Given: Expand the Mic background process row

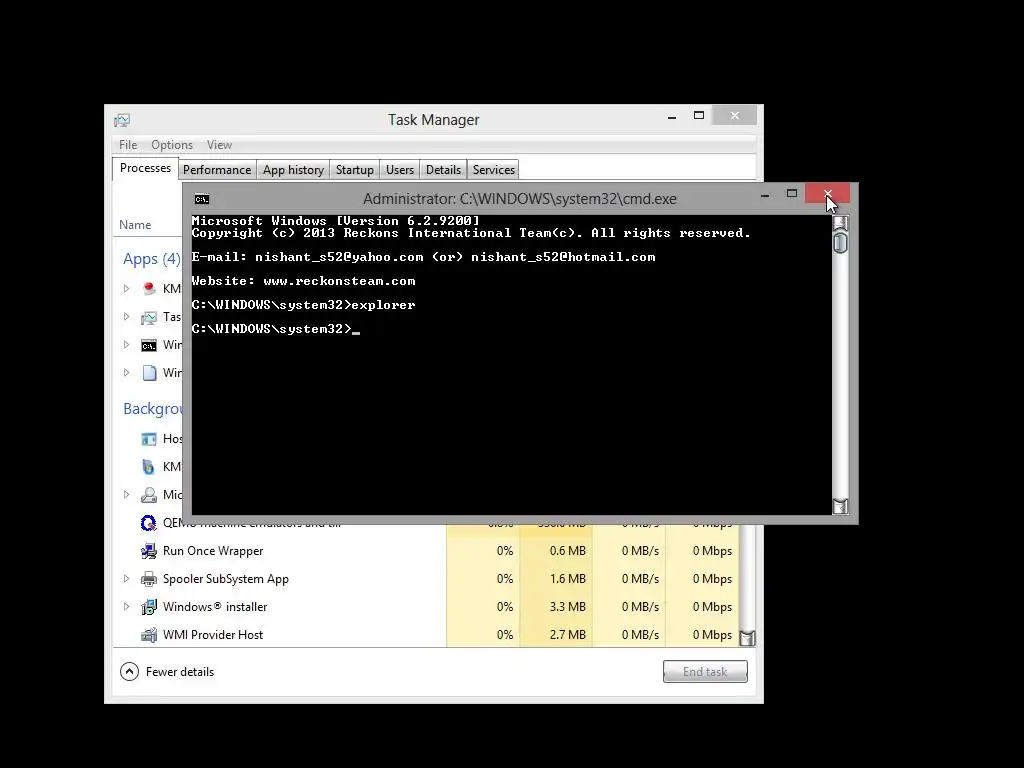Looking at the screenshot, I should 127,494.
